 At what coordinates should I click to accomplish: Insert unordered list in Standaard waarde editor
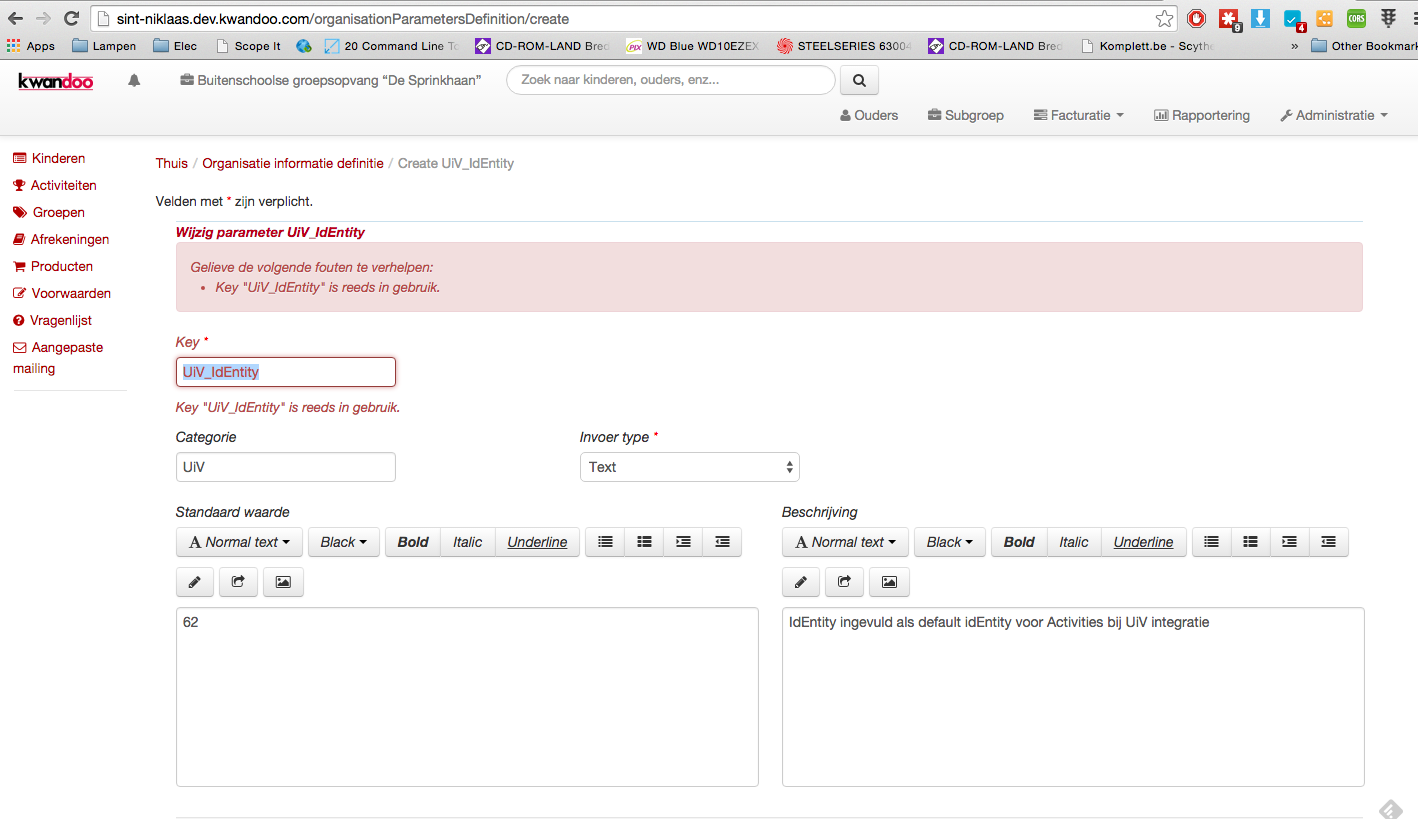[605, 542]
